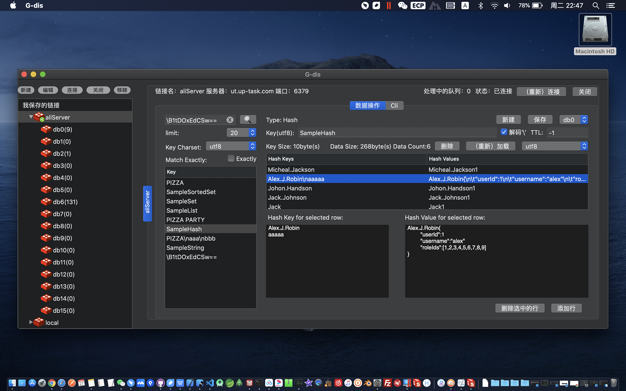
Task: Pick db12(0) from the tree
Action: point(63,274)
